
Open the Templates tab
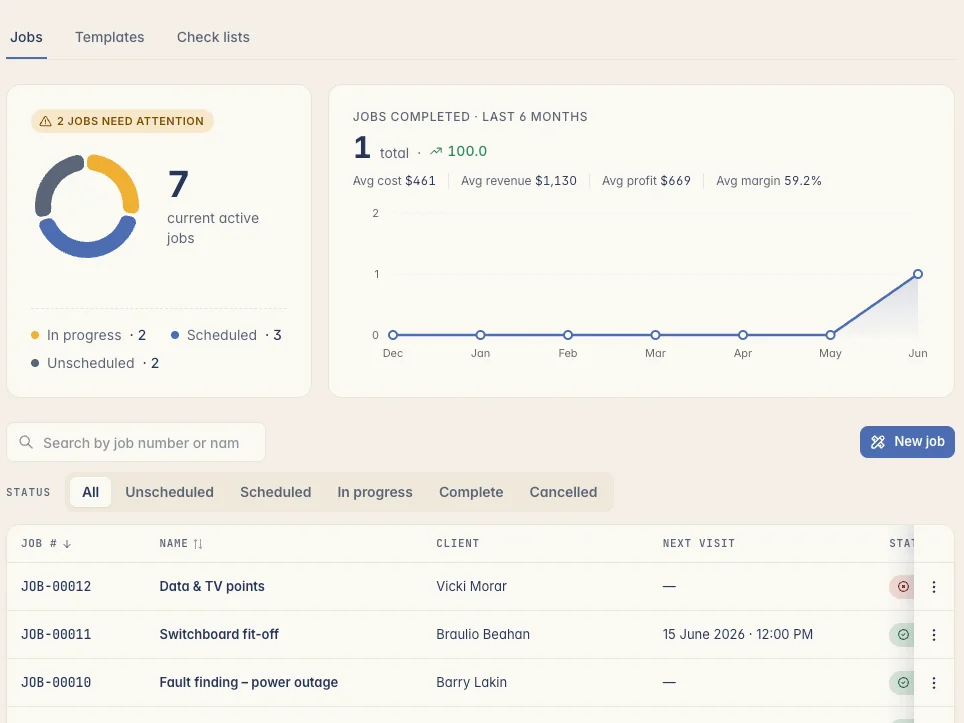tap(109, 37)
